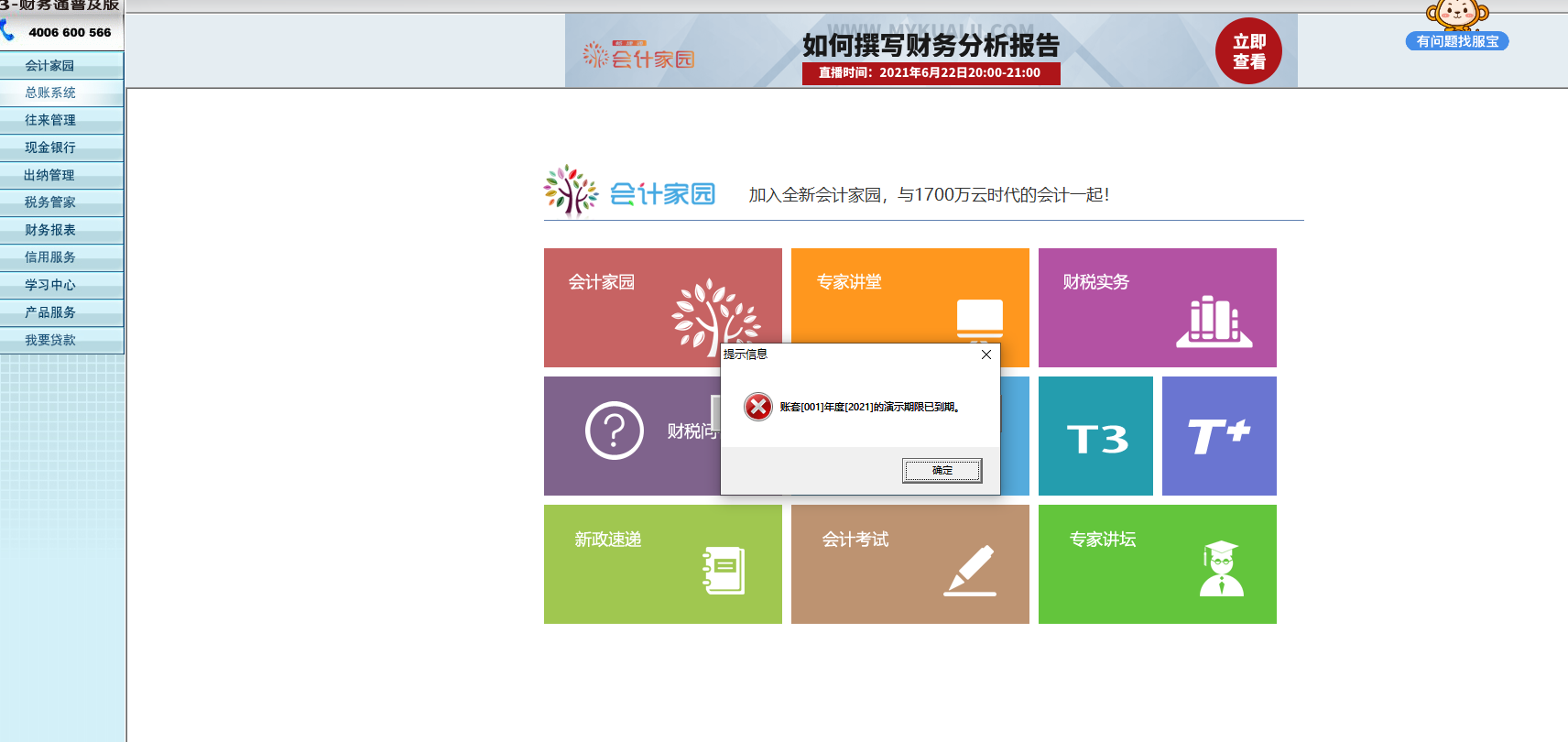This screenshot has width=1568, height=742.
Task: Click the tree icon on the 会计家园 tile
Action: click(x=716, y=316)
